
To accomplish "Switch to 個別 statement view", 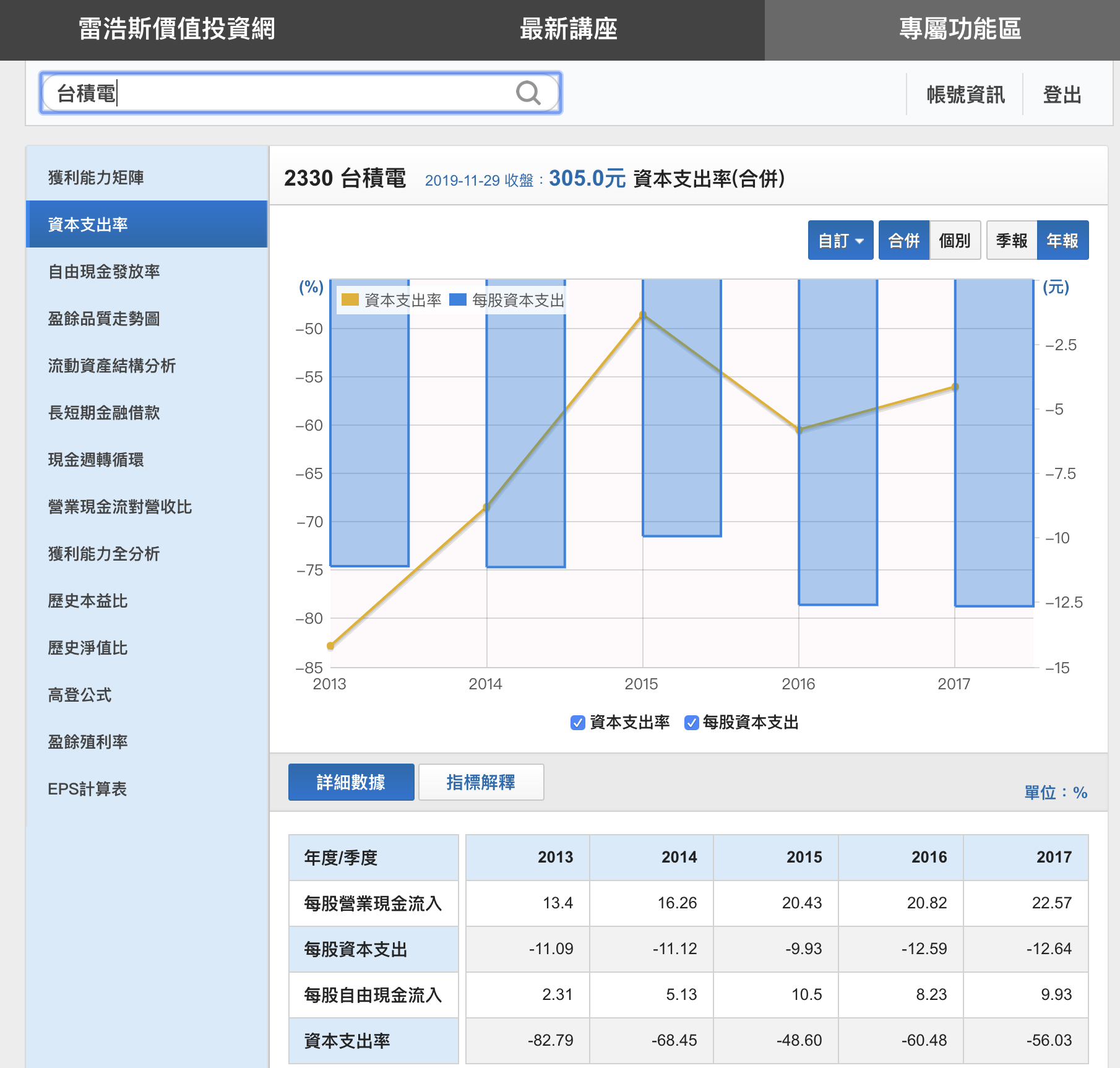I will click(954, 241).
